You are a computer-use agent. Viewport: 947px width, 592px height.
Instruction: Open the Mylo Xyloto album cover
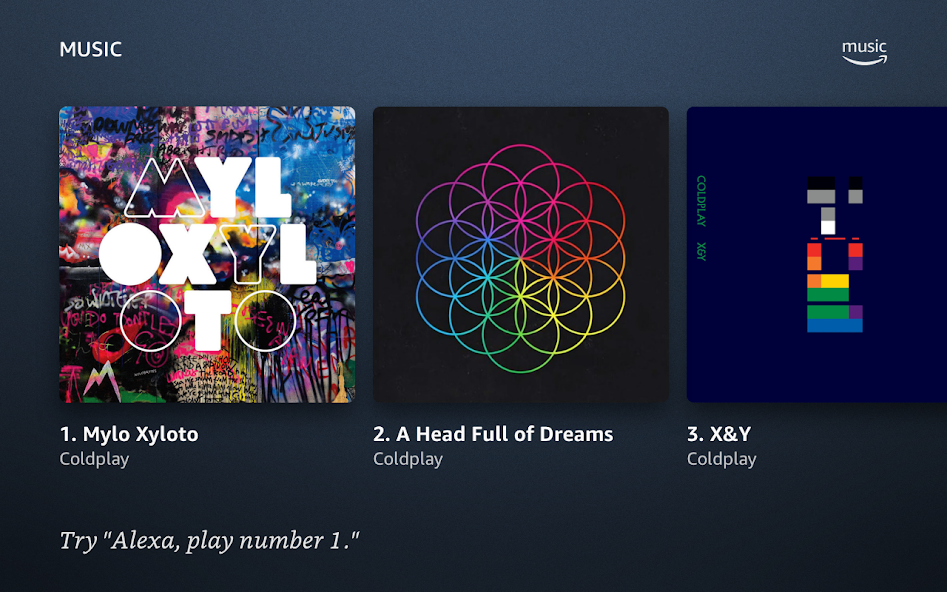click(207, 254)
